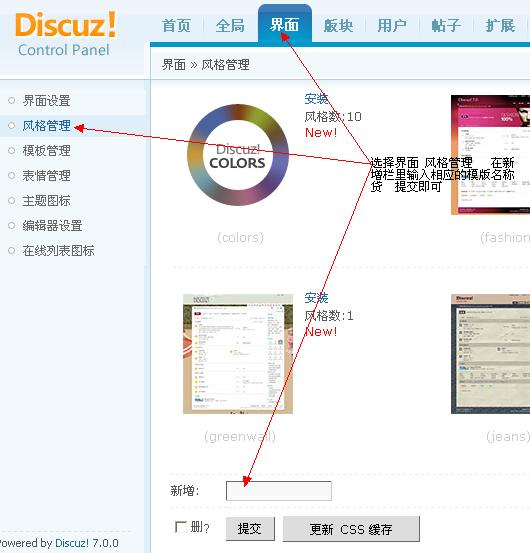
Task: Click the Discuz! Control Panel logo
Action: click(66, 34)
